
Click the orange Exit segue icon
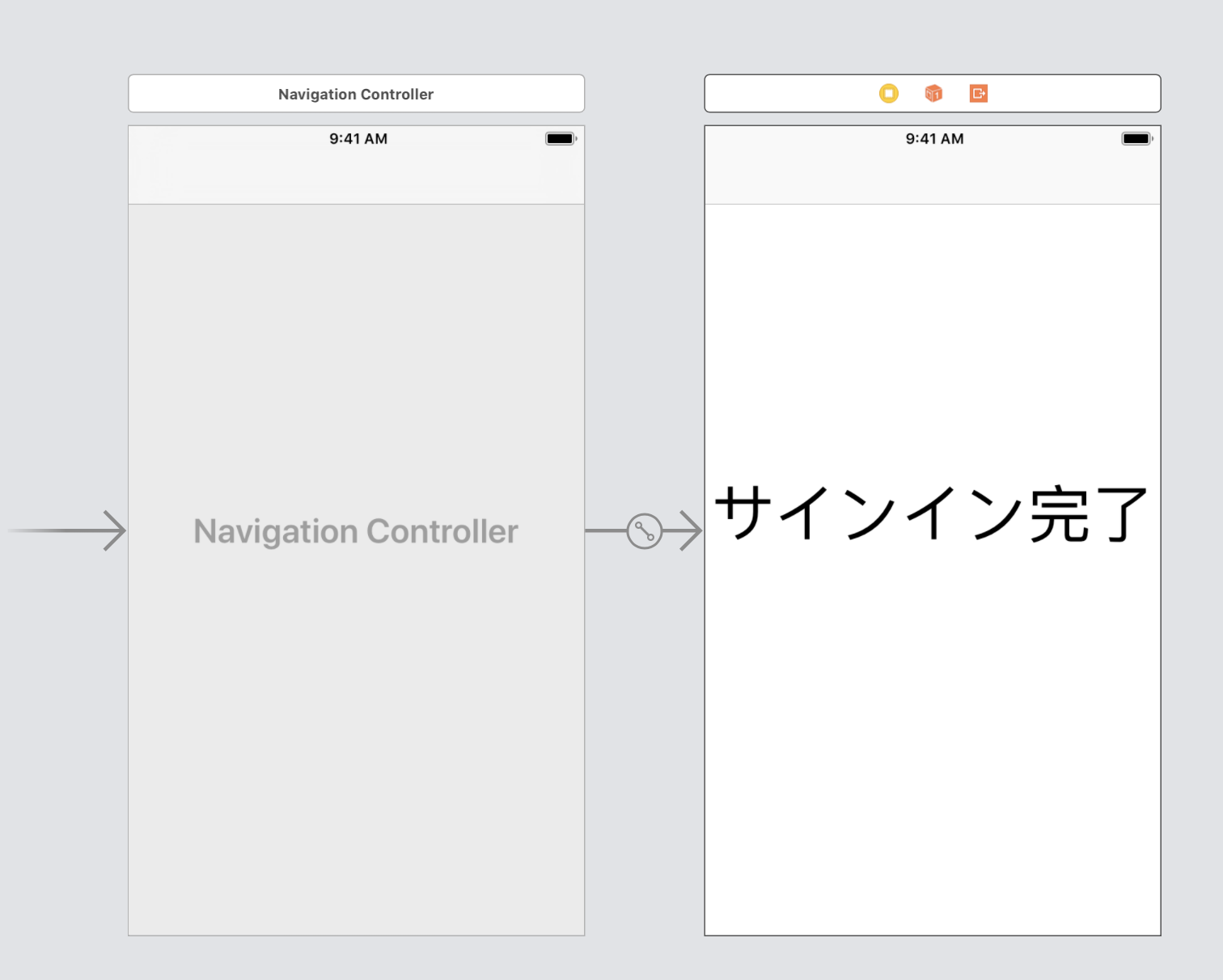[x=979, y=93]
